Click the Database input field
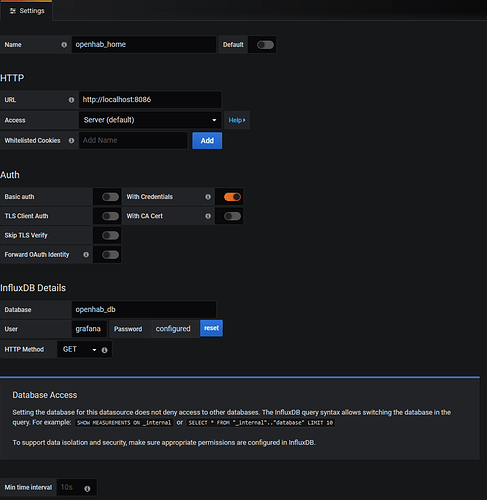Viewport: 487px width, 500px height. click(x=144, y=310)
